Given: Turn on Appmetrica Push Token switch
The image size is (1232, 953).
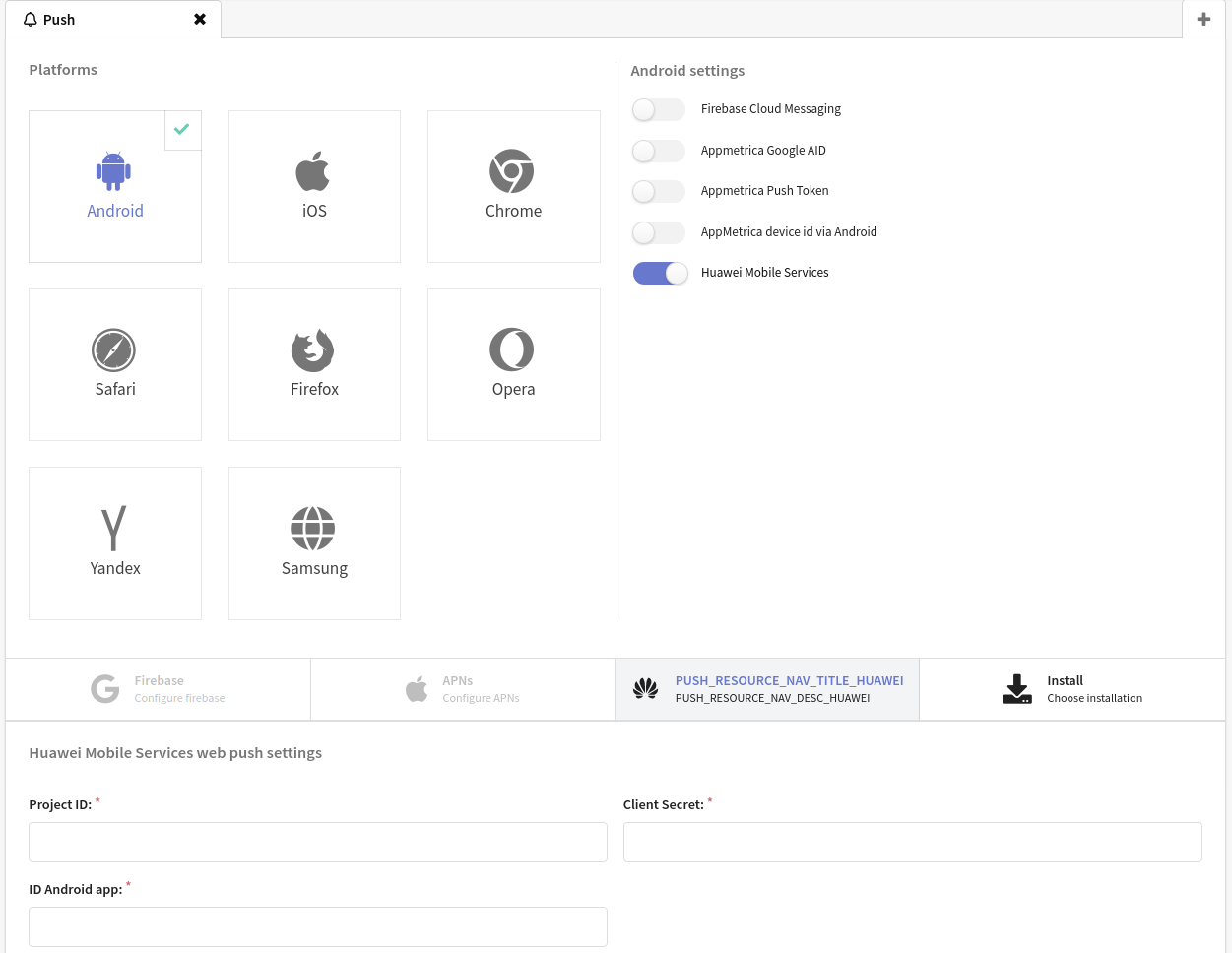Looking at the screenshot, I should click(x=659, y=191).
